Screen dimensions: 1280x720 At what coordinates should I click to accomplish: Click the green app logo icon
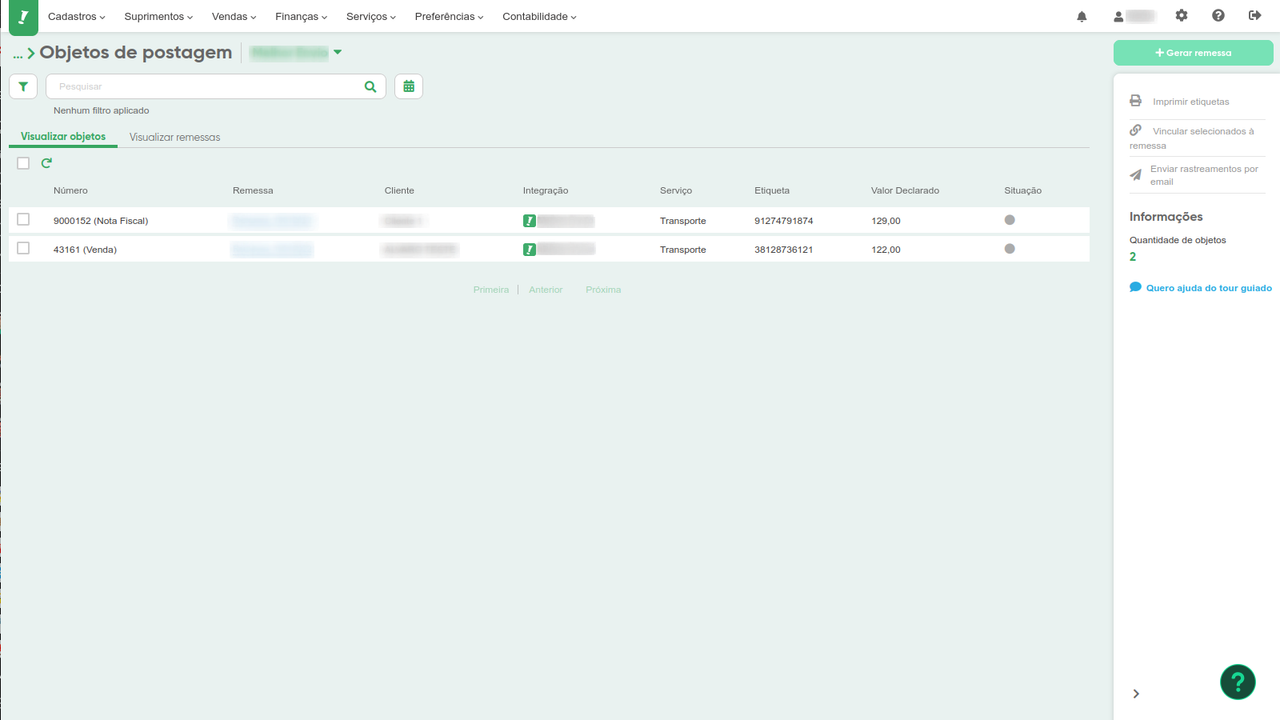(23, 17)
